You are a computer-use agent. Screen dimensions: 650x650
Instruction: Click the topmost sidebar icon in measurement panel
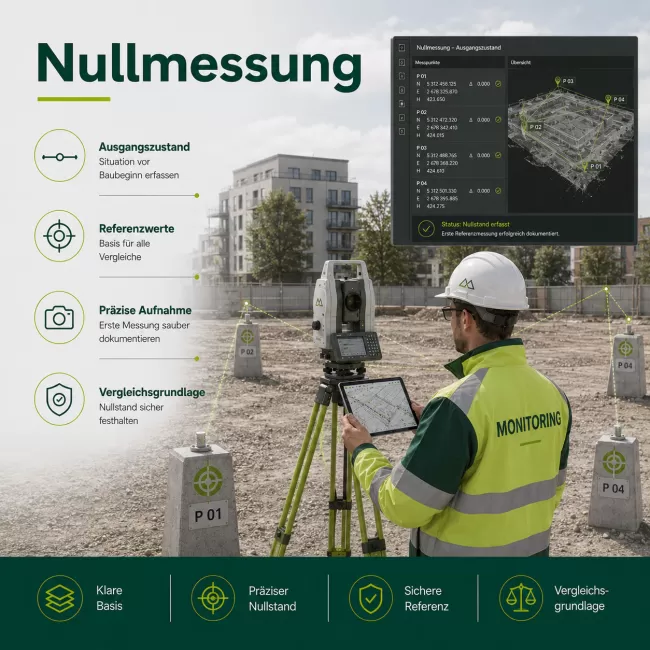tap(402, 48)
